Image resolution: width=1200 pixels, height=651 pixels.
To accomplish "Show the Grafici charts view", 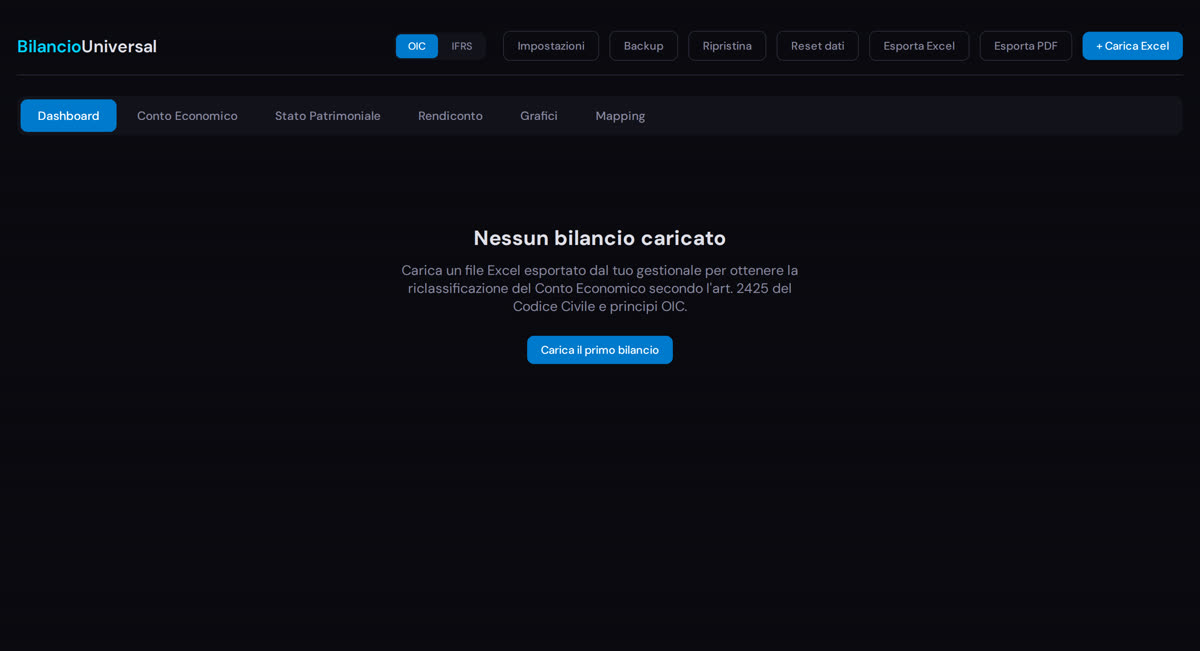I will click(539, 115).
